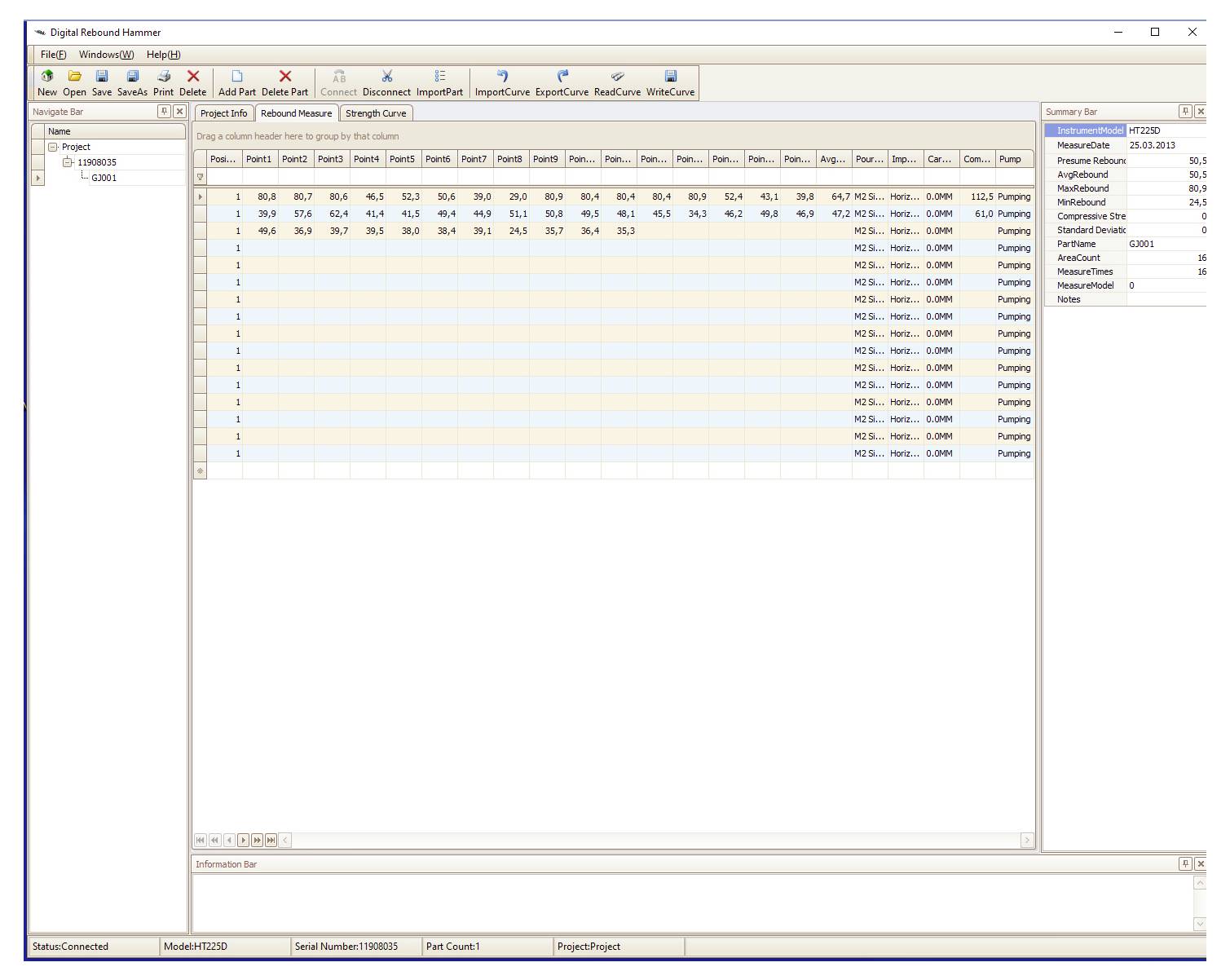Image resolution: width=1230 pixels, height=980 pixels.
Task: Click the Name column header in Navigate Bar
Action: (x=115, y=131)
